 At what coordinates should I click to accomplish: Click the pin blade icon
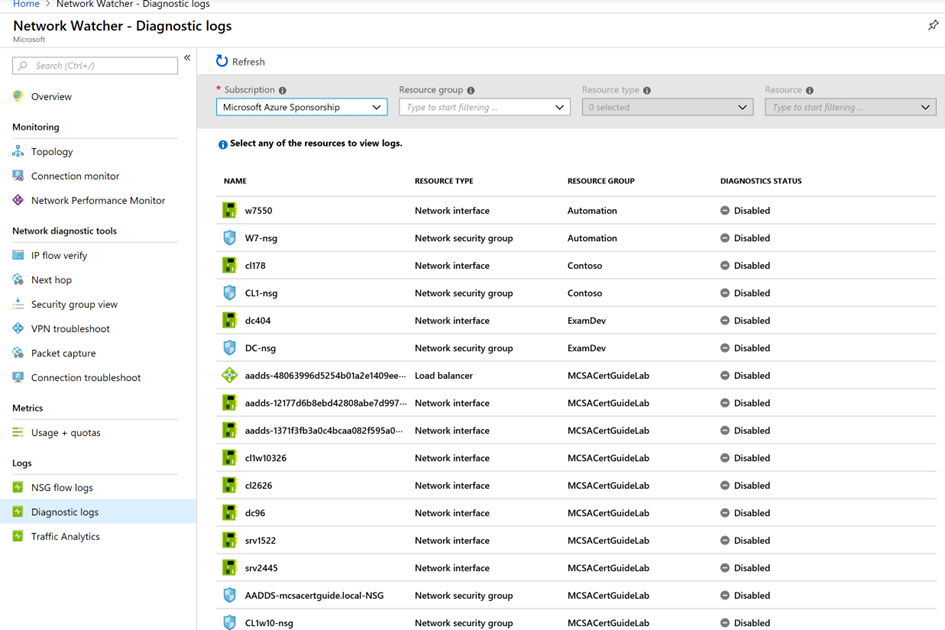pos(933,25)
